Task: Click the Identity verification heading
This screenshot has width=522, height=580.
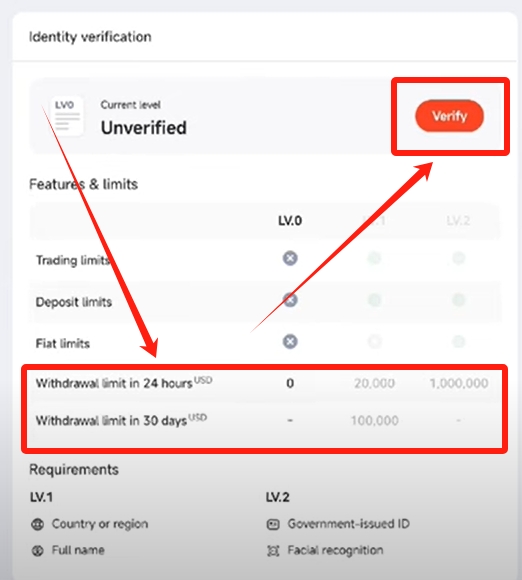Action: [90, 37]
